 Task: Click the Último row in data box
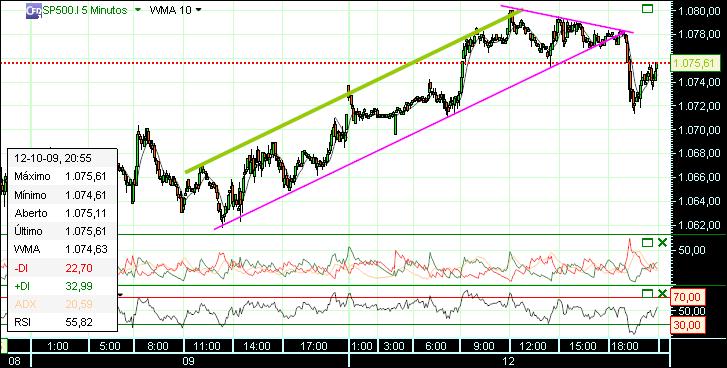62,231
